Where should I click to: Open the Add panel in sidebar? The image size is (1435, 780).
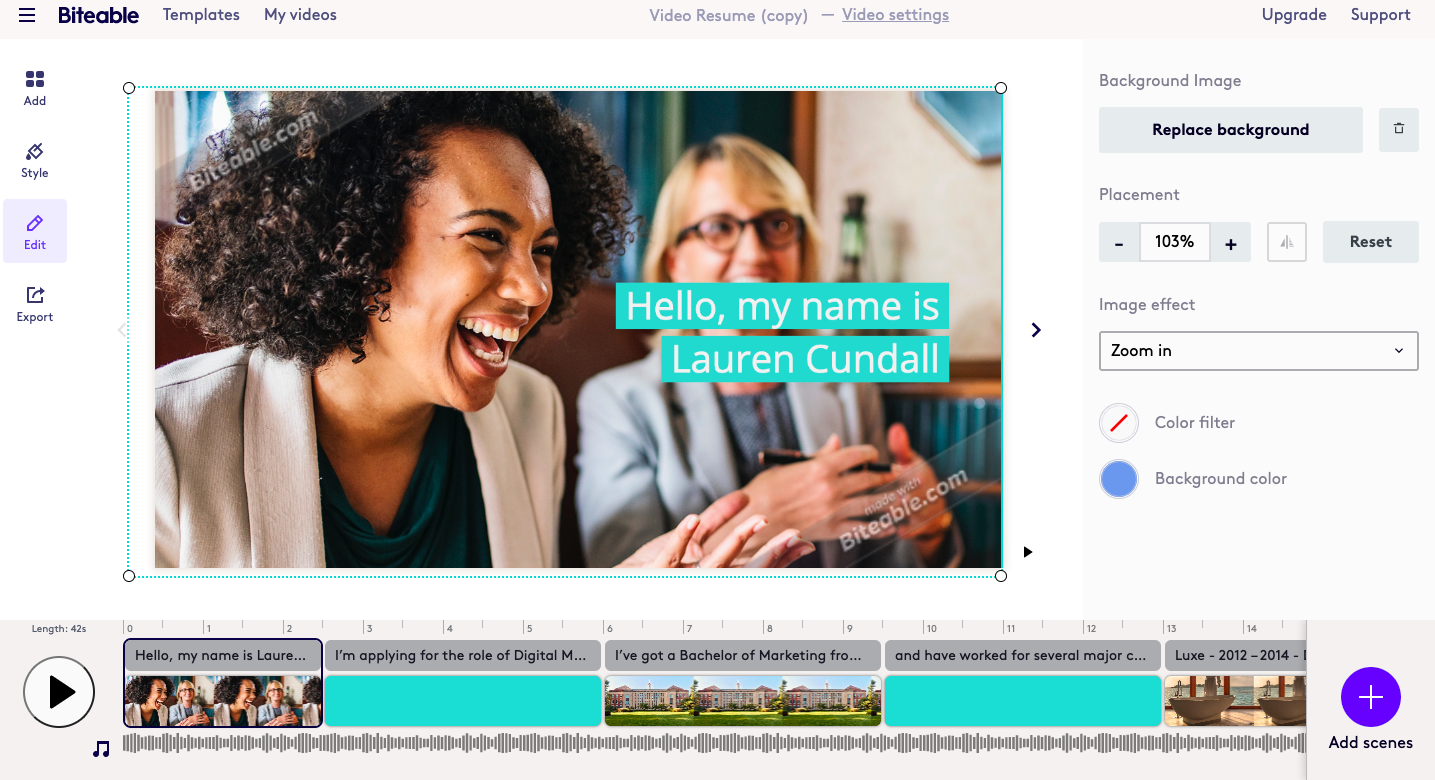(x=35, y=88)
